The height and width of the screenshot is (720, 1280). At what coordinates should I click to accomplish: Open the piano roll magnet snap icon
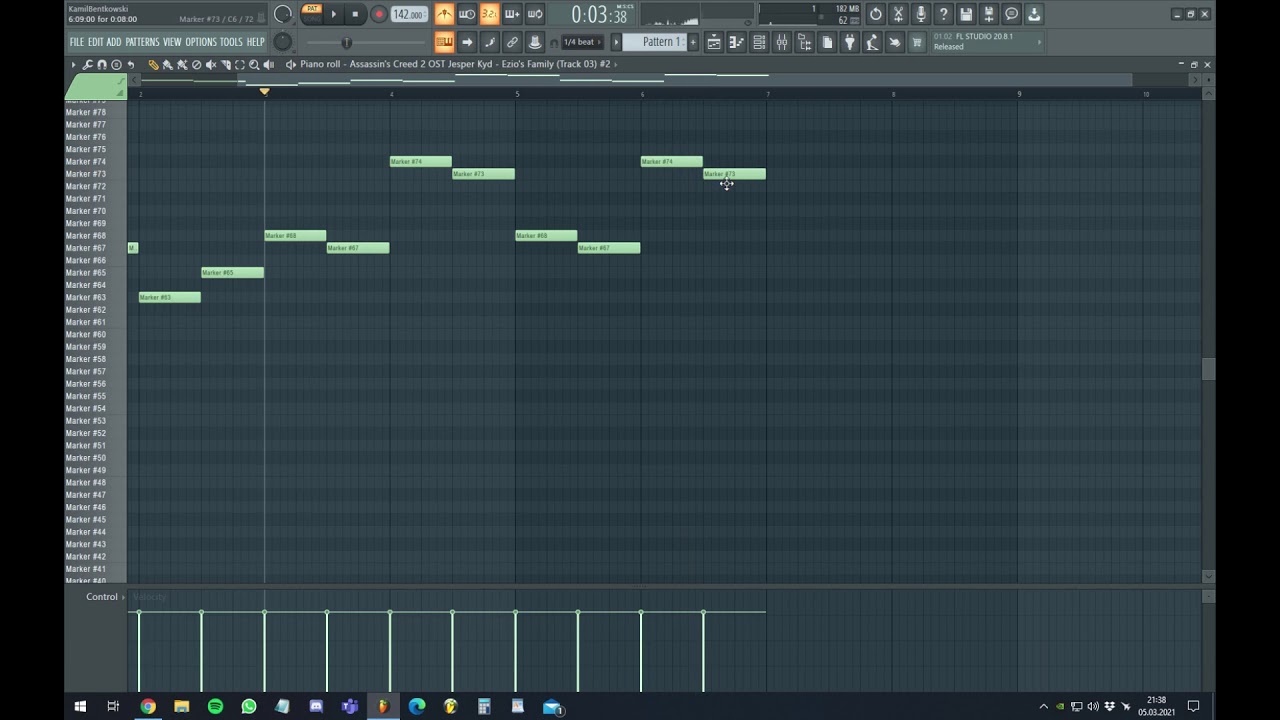102,64
